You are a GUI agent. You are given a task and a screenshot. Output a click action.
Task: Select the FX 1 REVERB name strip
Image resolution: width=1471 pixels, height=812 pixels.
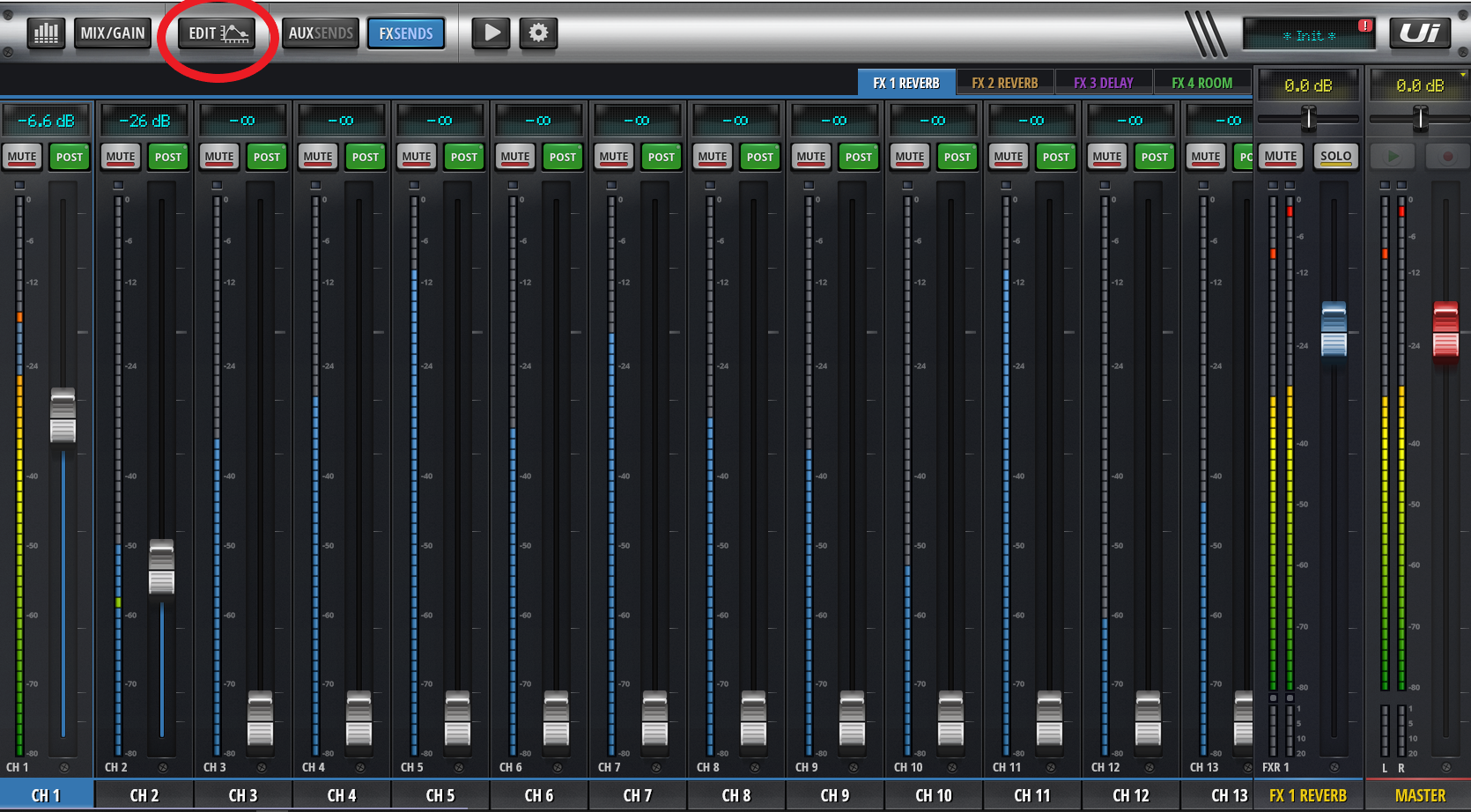(x=1308, y=795)
